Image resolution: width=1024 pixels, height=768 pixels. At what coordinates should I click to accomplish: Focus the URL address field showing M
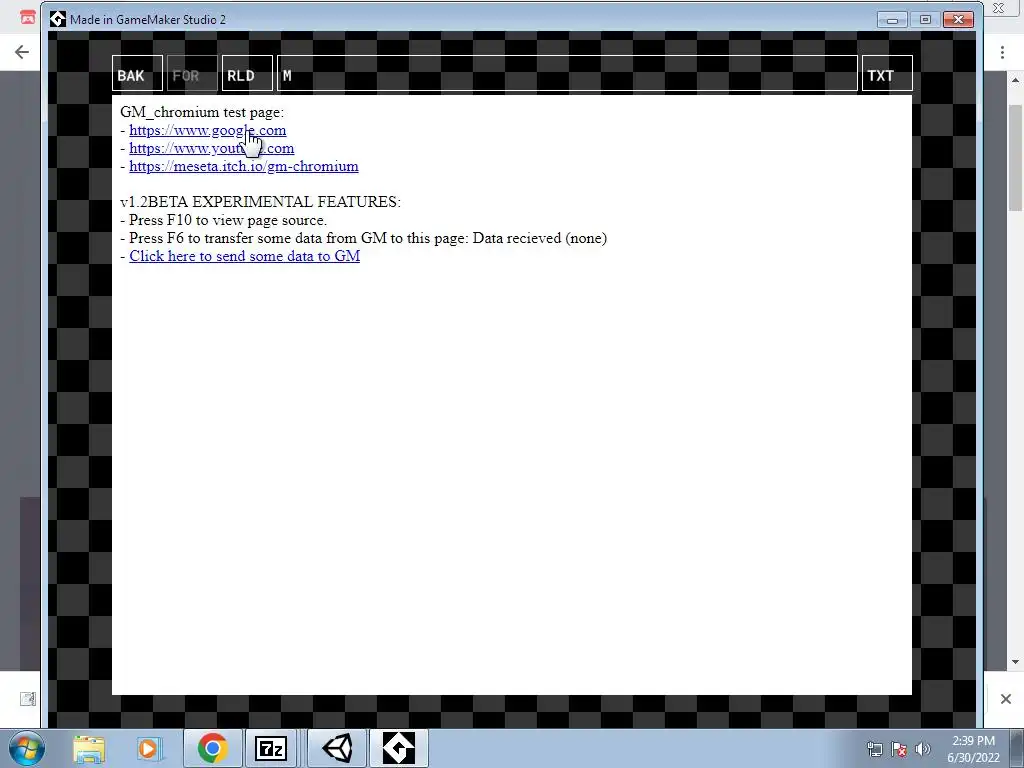(x=567, y=73)
